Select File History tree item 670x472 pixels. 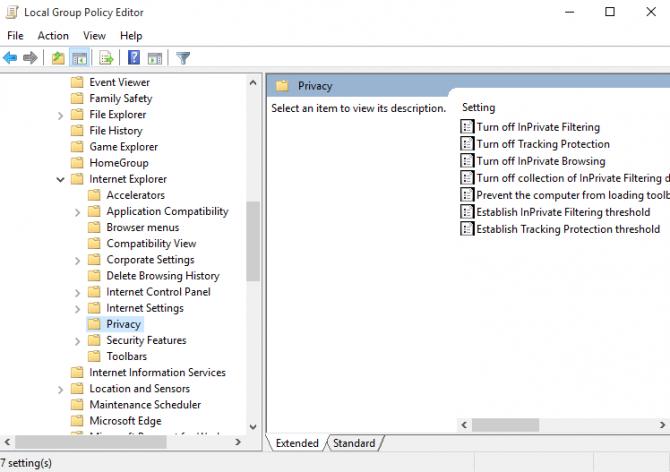click(x=116, y=130)
